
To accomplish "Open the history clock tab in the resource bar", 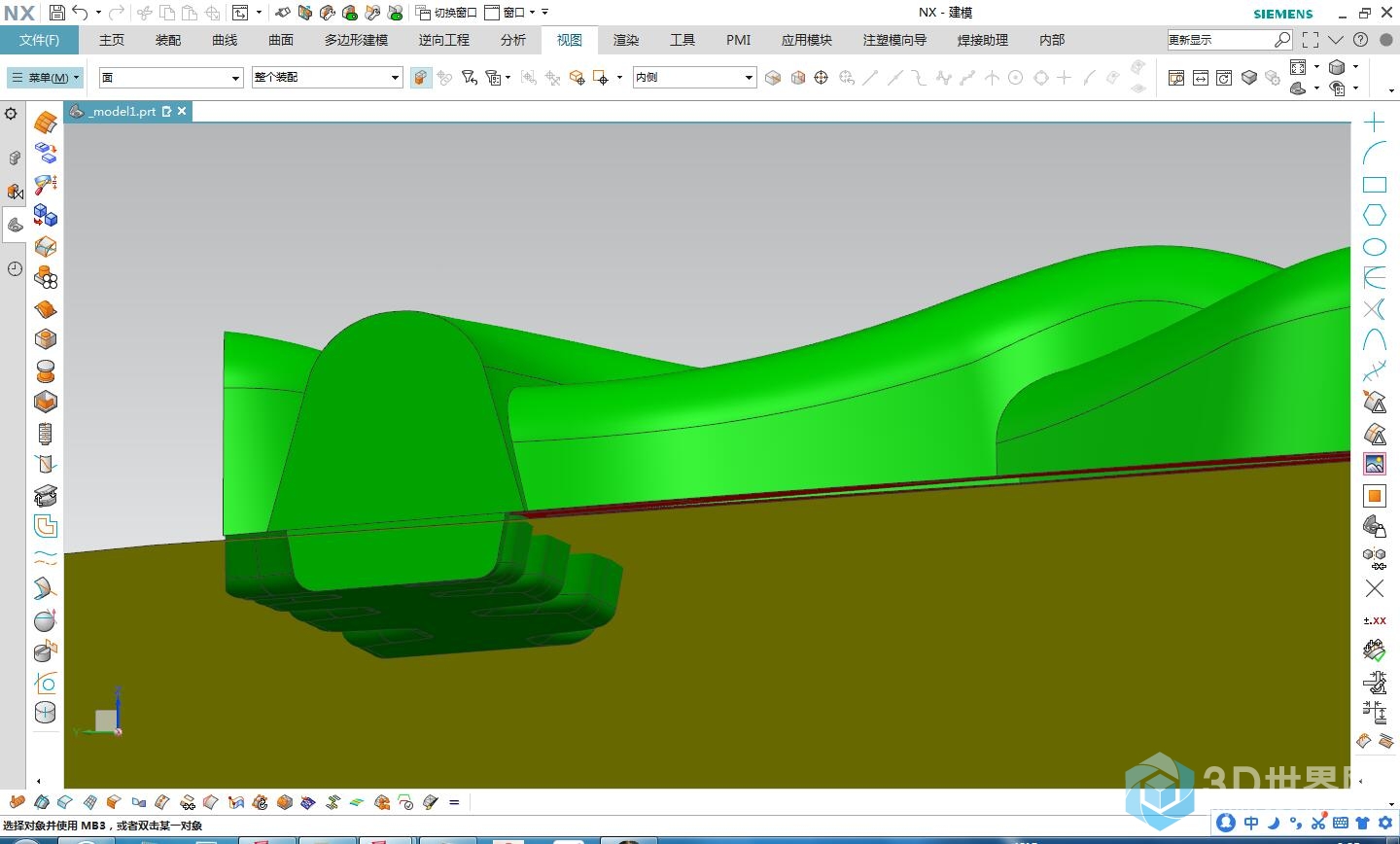I will [x=15, y=268].
